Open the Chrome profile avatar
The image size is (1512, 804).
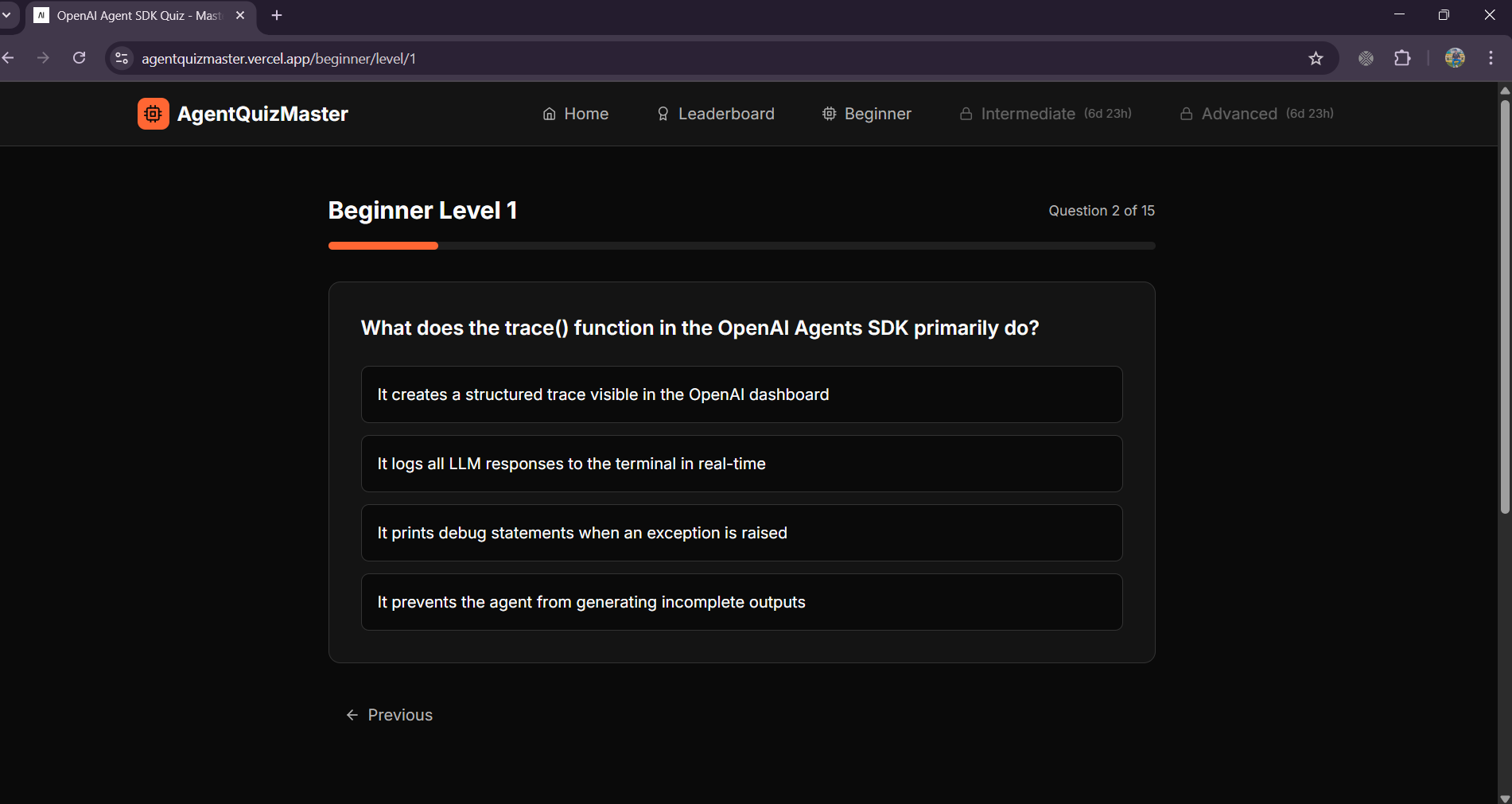(1455, 58)
